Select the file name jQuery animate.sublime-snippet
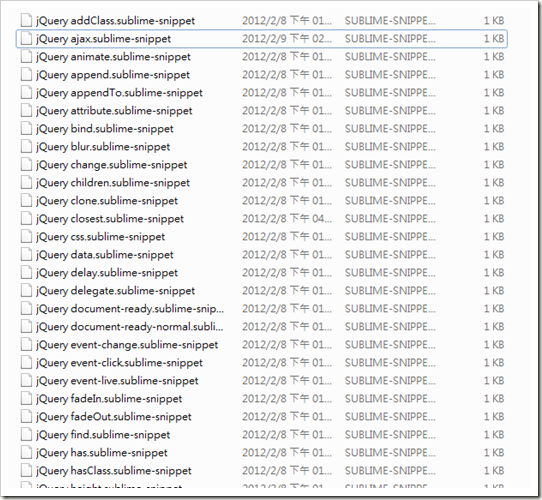Viewport: 542px width, 500px height. click(x=113, y=57)
